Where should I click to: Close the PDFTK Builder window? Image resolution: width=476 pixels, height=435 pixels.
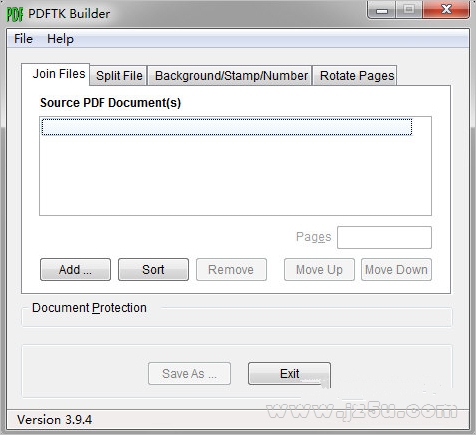446,10
